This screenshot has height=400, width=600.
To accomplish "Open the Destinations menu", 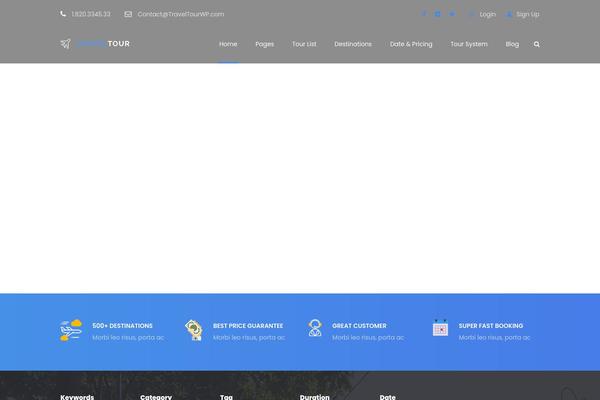I will point(353,44).
